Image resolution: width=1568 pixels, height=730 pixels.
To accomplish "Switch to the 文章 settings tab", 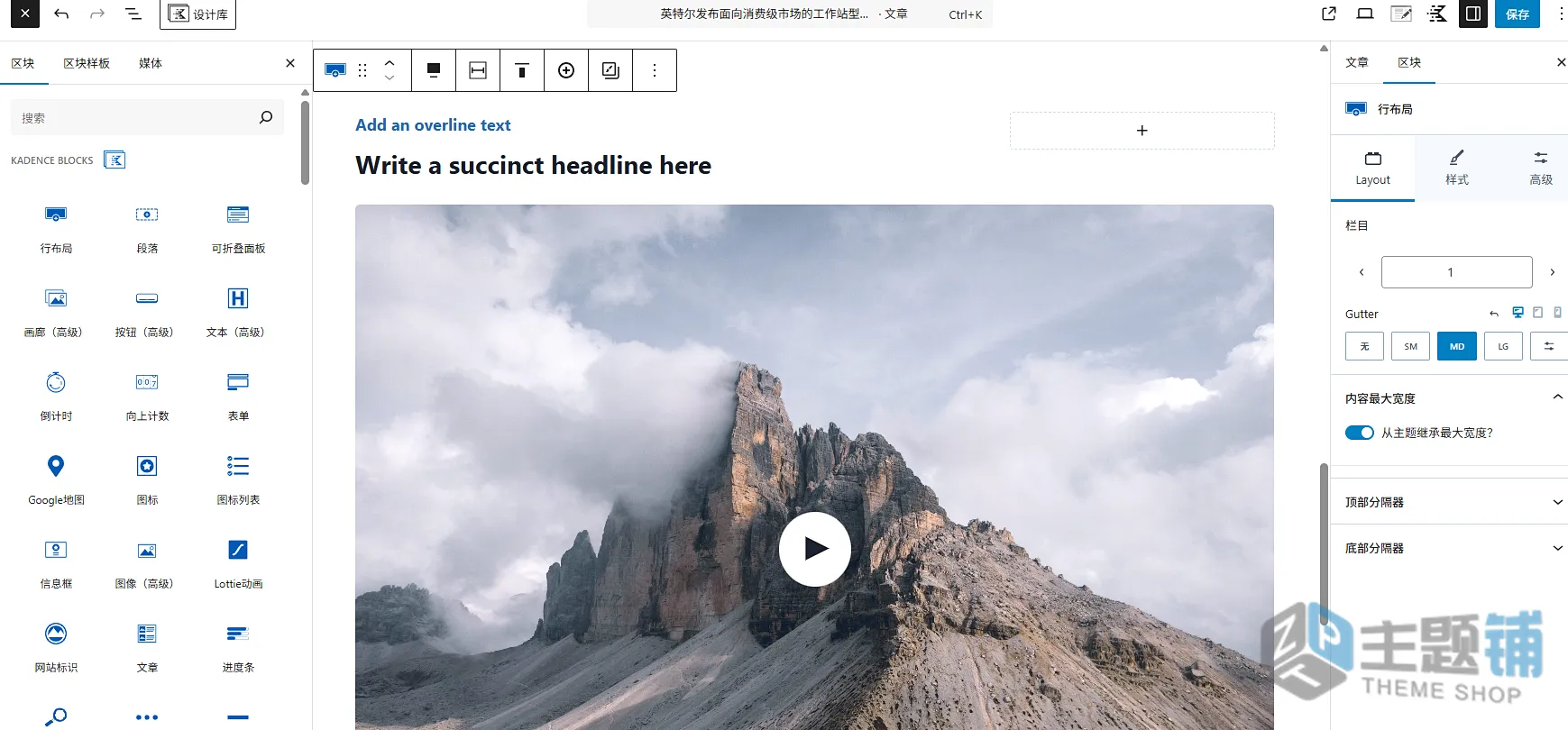I will (1357, 62).
